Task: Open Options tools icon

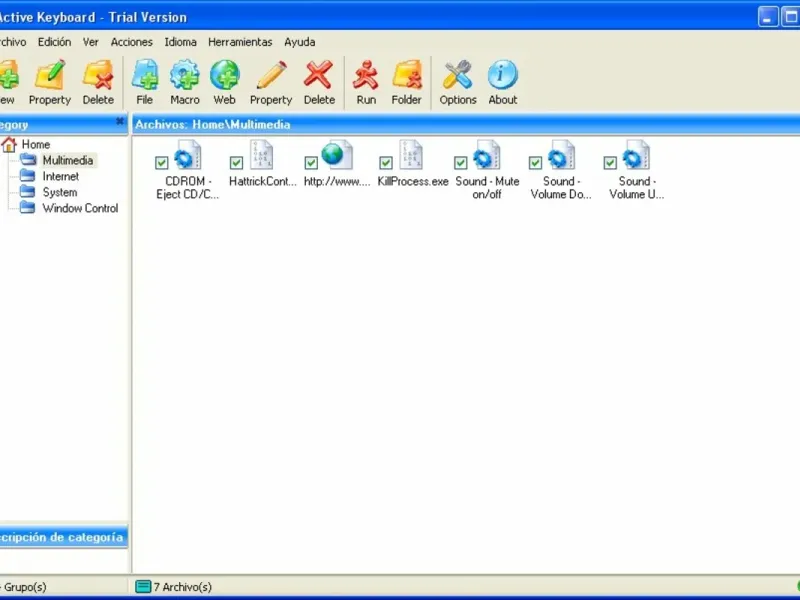Action: coord(458,75)
